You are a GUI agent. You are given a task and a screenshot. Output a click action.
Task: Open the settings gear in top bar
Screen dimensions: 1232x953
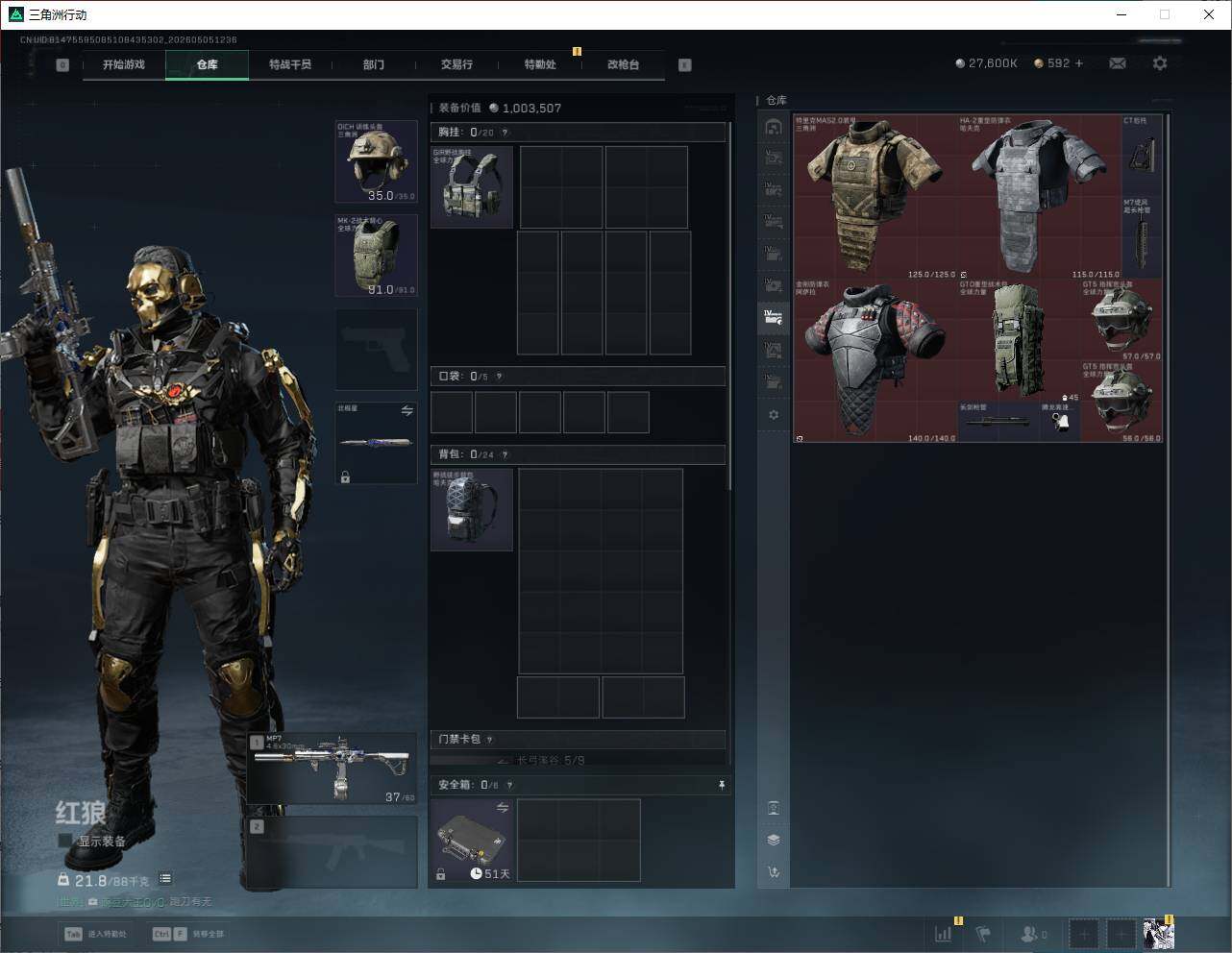point(1160,63)
